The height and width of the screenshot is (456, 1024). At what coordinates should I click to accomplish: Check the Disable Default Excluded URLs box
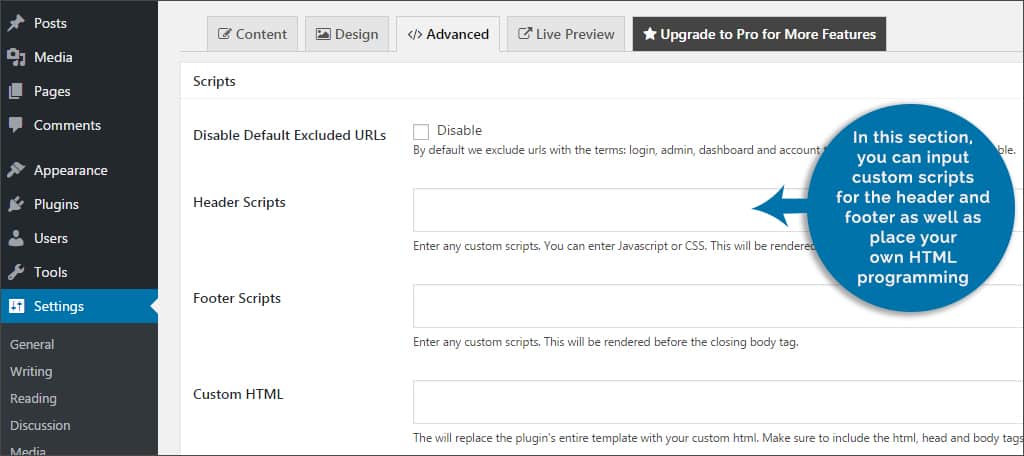coord(421,132)
